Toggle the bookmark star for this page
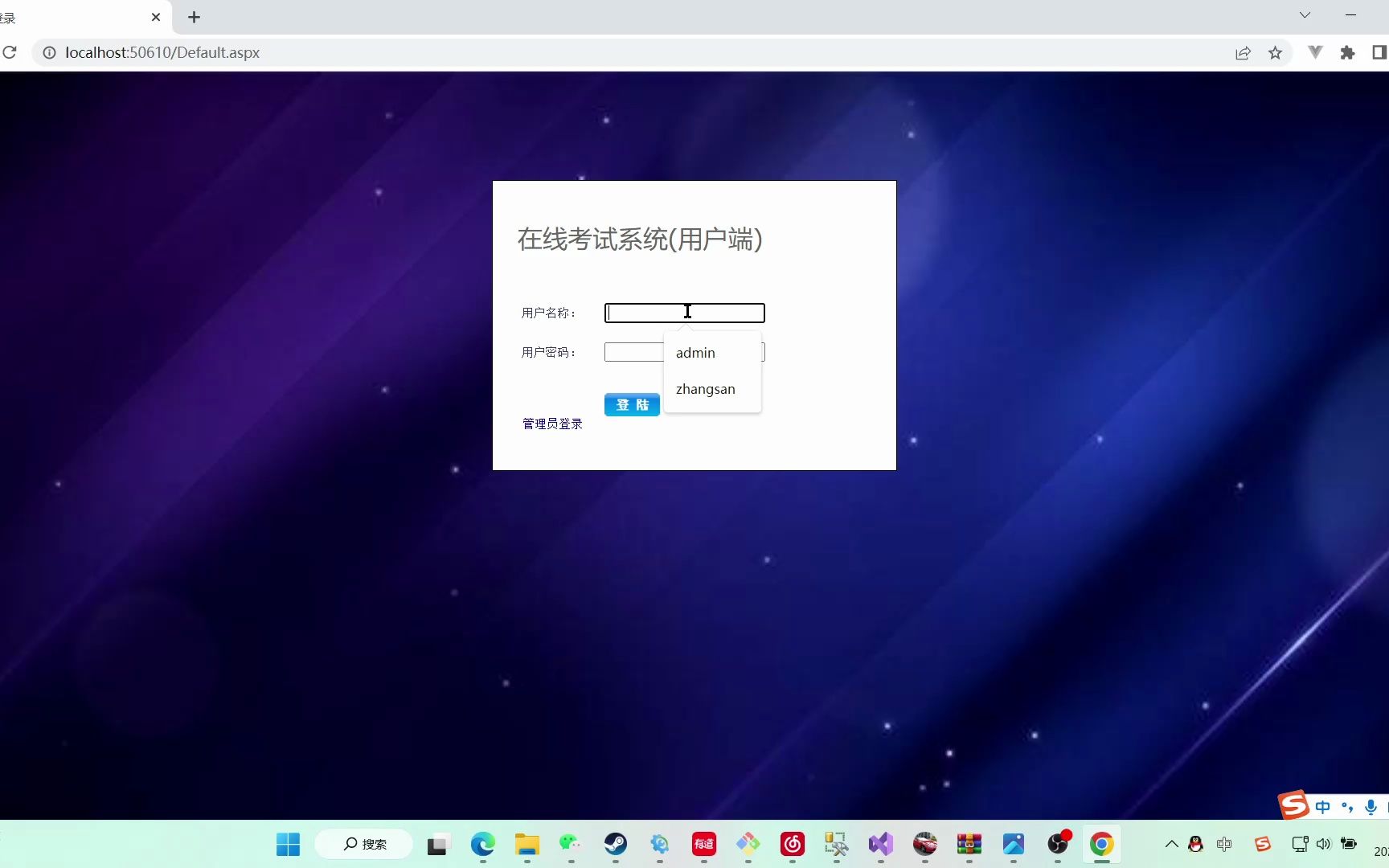 point(1276,52)
